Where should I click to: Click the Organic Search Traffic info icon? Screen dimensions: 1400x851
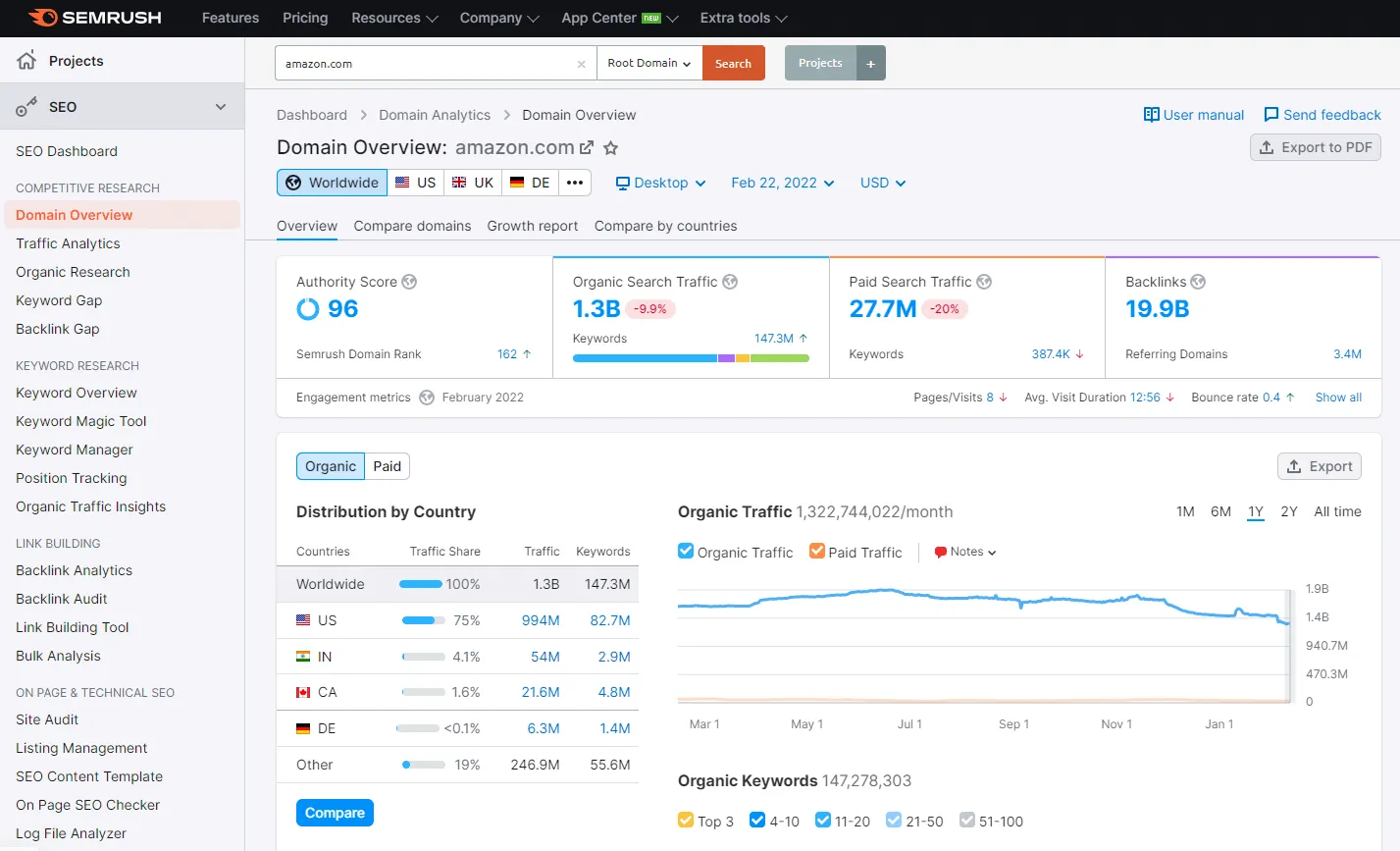coord(729,282)
